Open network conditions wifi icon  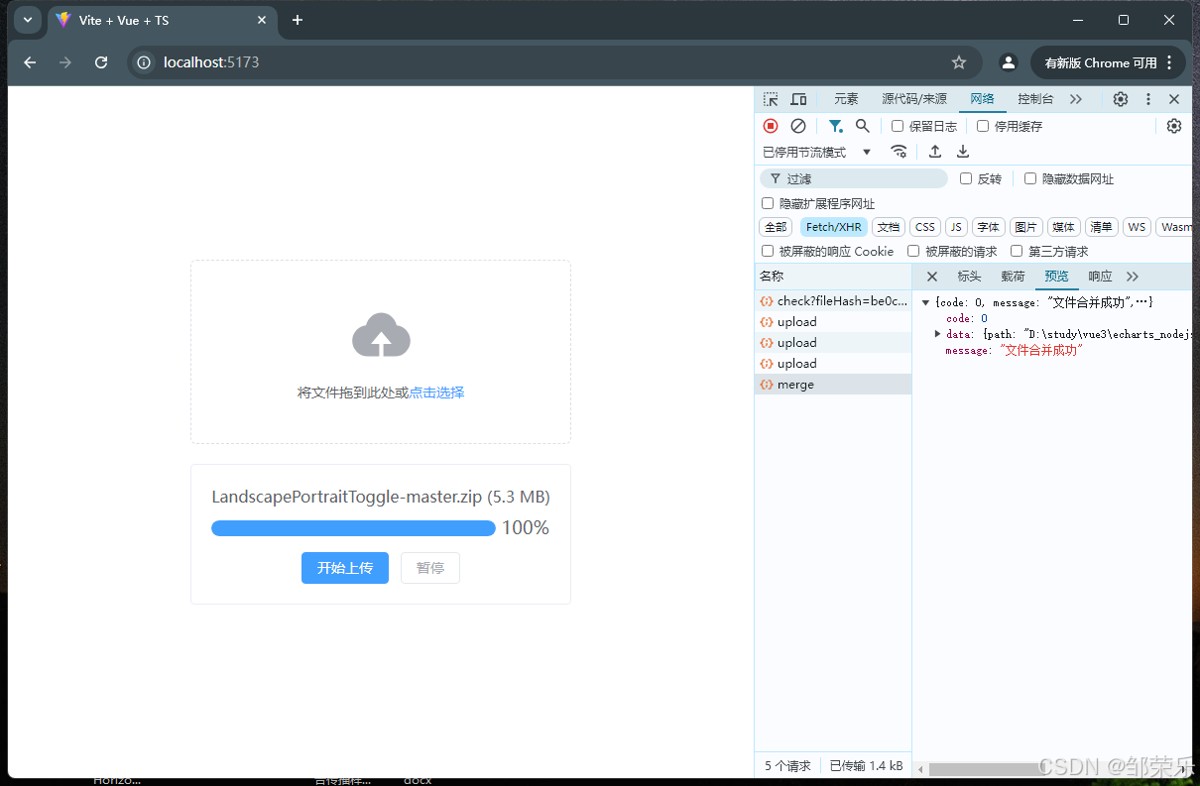pos(899,152)
